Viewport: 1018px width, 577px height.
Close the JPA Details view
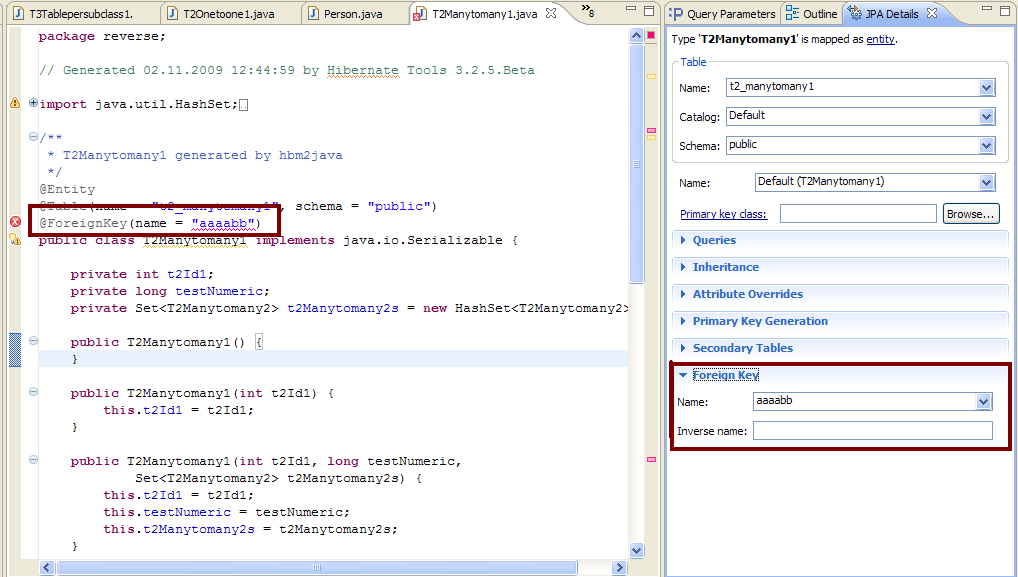click(932, 13)
